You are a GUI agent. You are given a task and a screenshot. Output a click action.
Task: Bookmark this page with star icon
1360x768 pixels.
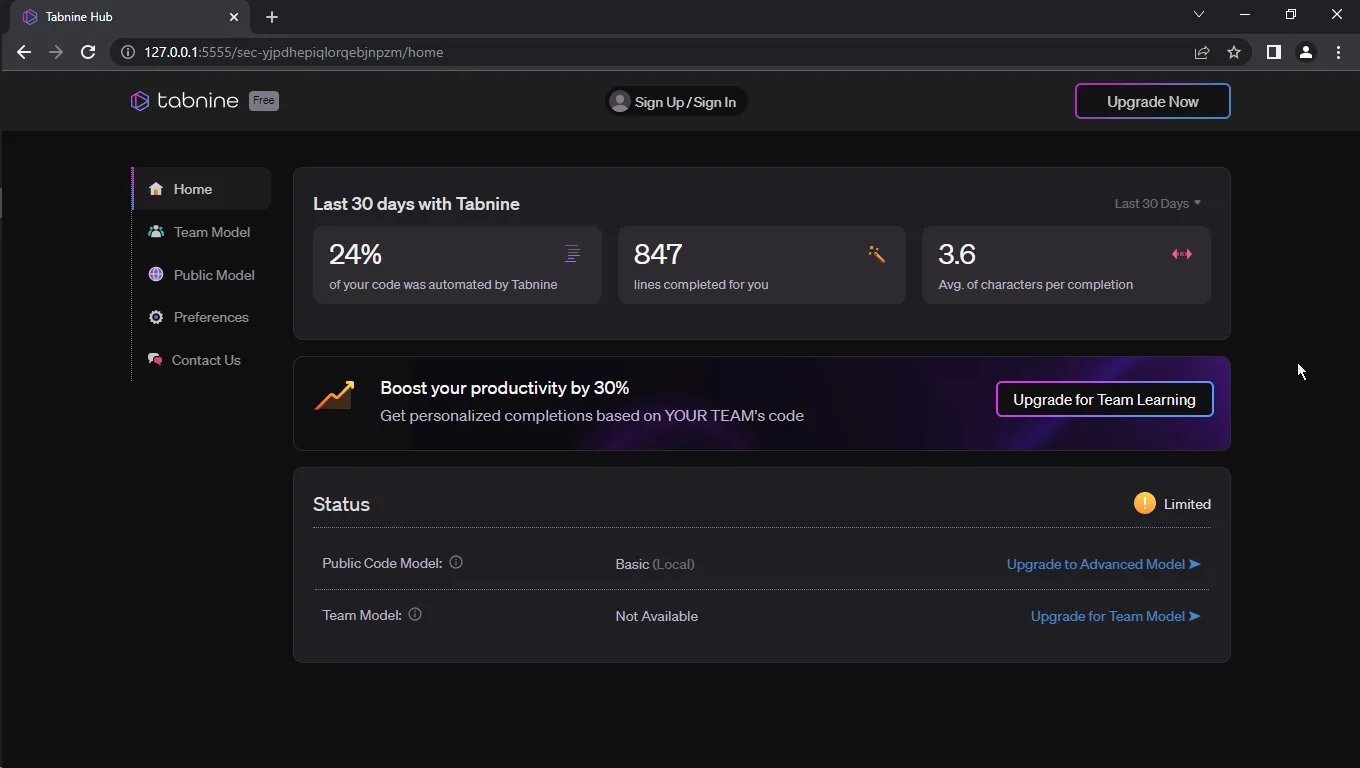tap(1234, 52)
